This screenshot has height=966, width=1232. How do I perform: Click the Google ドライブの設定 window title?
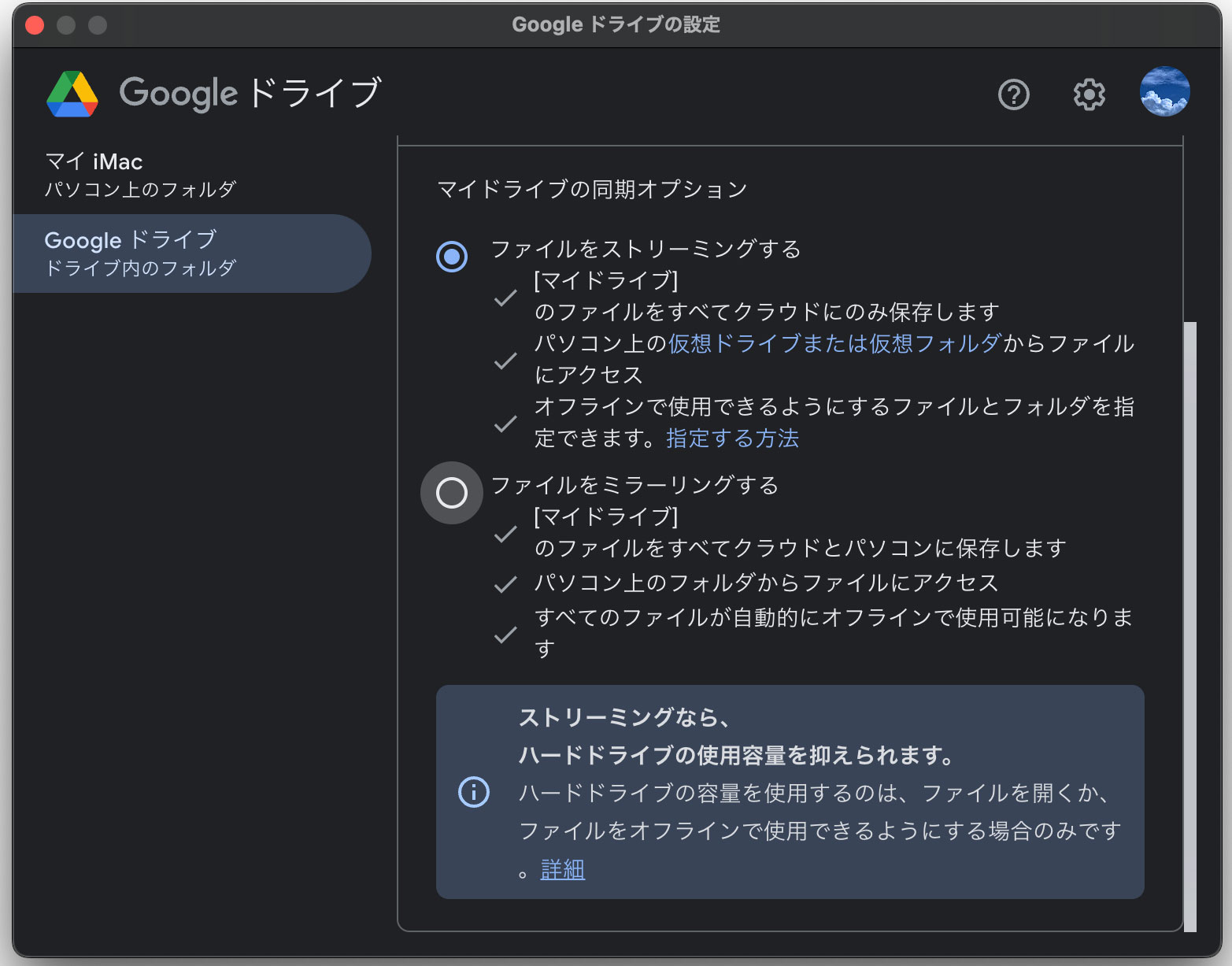(616, 24)
